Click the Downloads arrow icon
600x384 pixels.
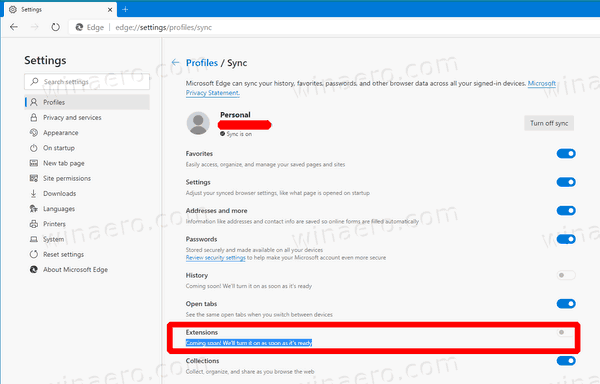click(34, 194)
